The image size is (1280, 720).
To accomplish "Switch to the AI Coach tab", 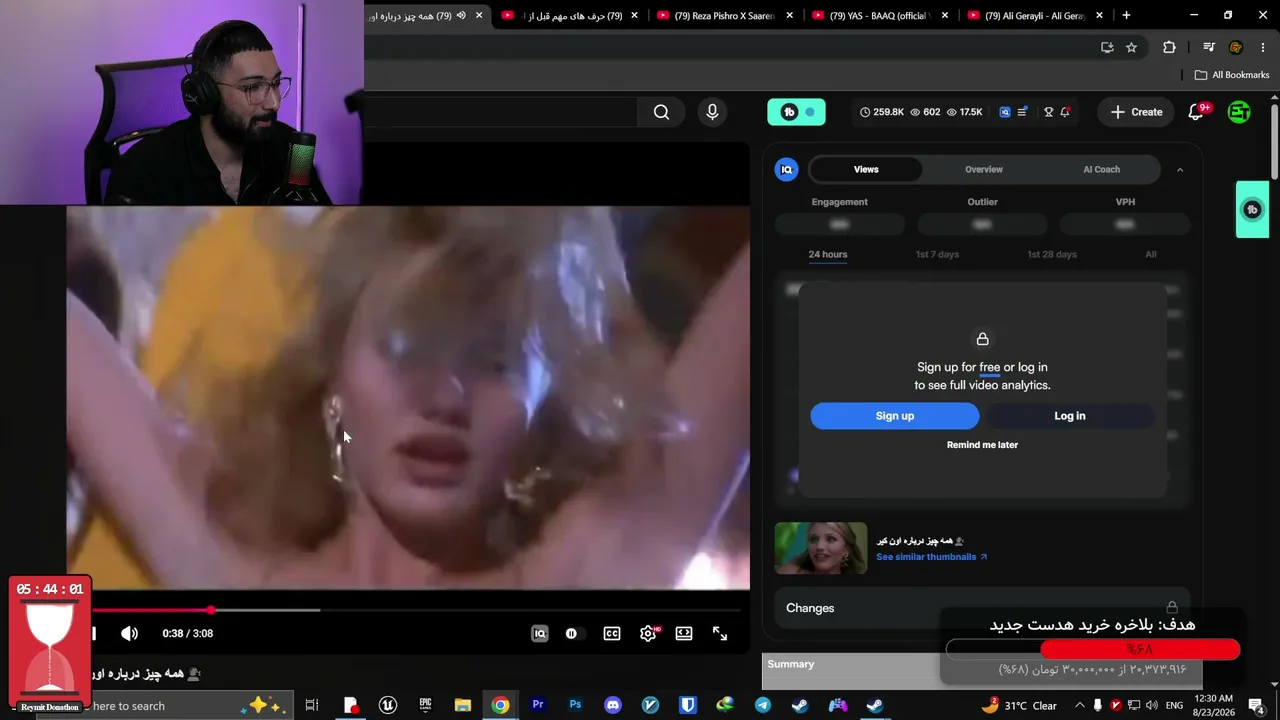I will click(1102, 169).
